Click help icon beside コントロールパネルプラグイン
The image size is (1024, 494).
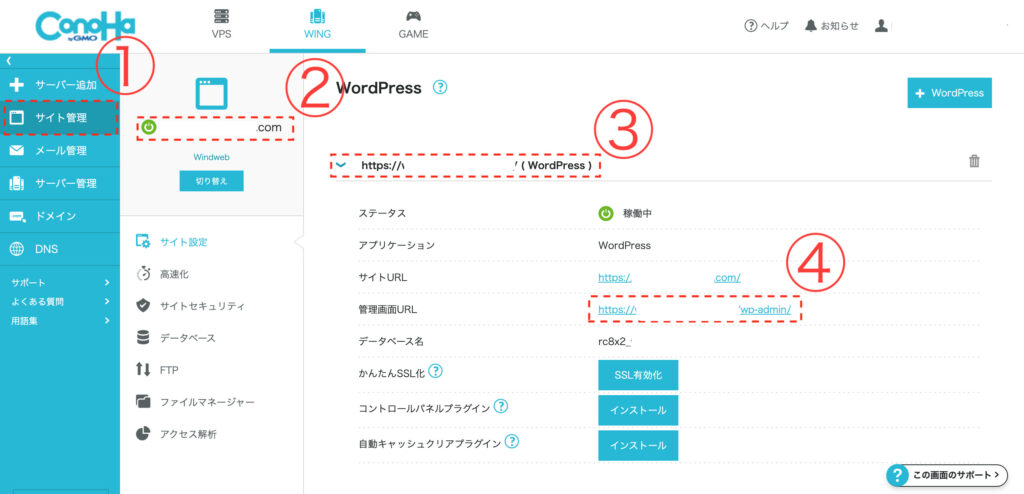coord(501,407)
